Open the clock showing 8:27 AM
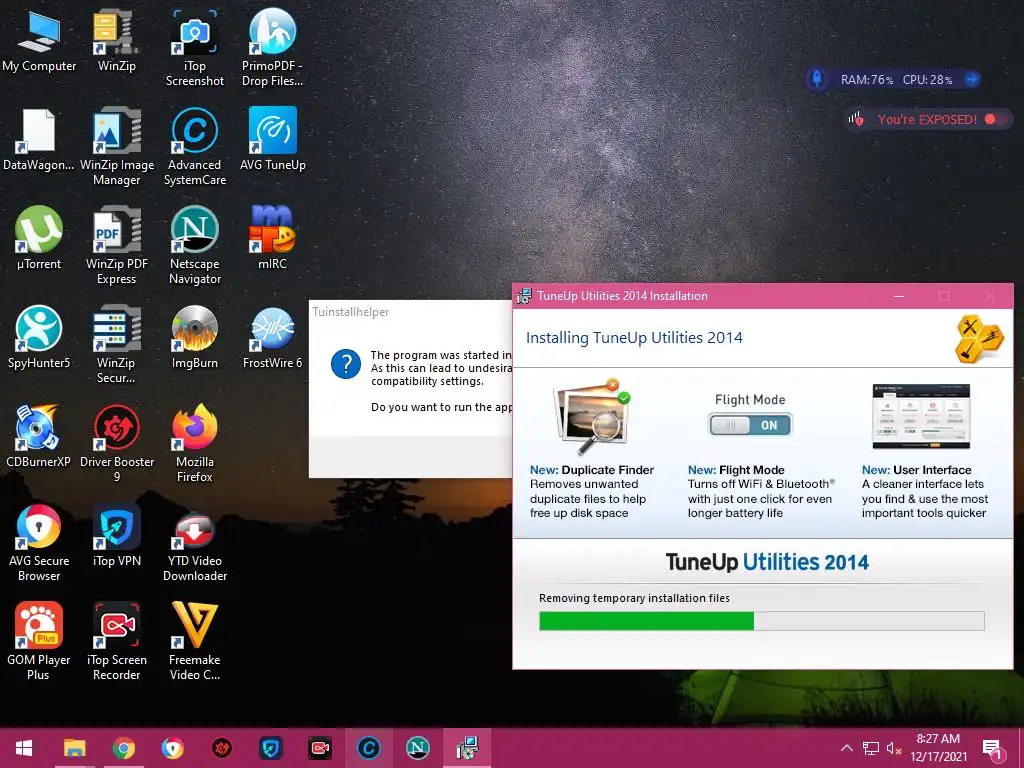The width and height of the screenshot is (1024, 768). click(x=938, y=748)
